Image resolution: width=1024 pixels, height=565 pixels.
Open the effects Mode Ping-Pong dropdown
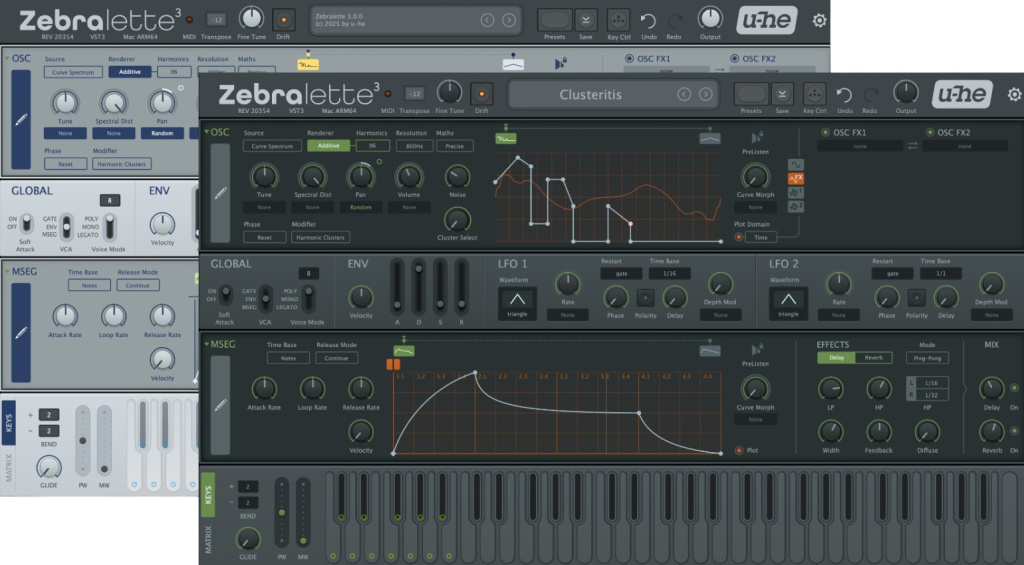pyautogui.click(x=927, y=358)
